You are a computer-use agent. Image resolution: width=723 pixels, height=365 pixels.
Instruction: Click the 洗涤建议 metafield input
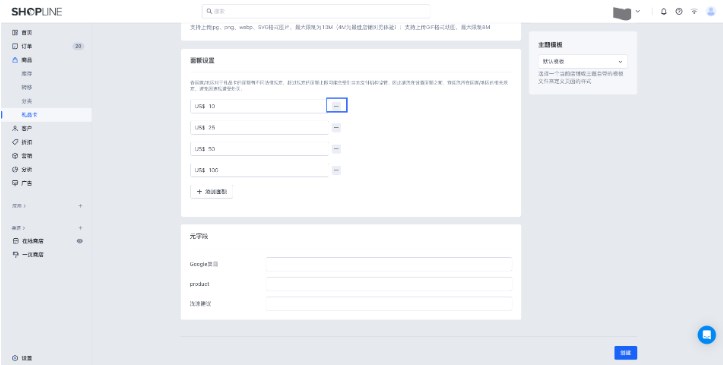pos(389,304)
